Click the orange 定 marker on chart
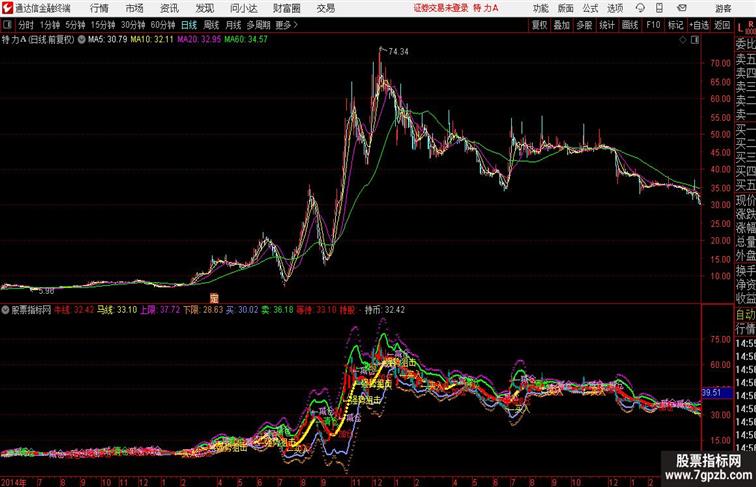Screen dimensions: 756x487 214,298
